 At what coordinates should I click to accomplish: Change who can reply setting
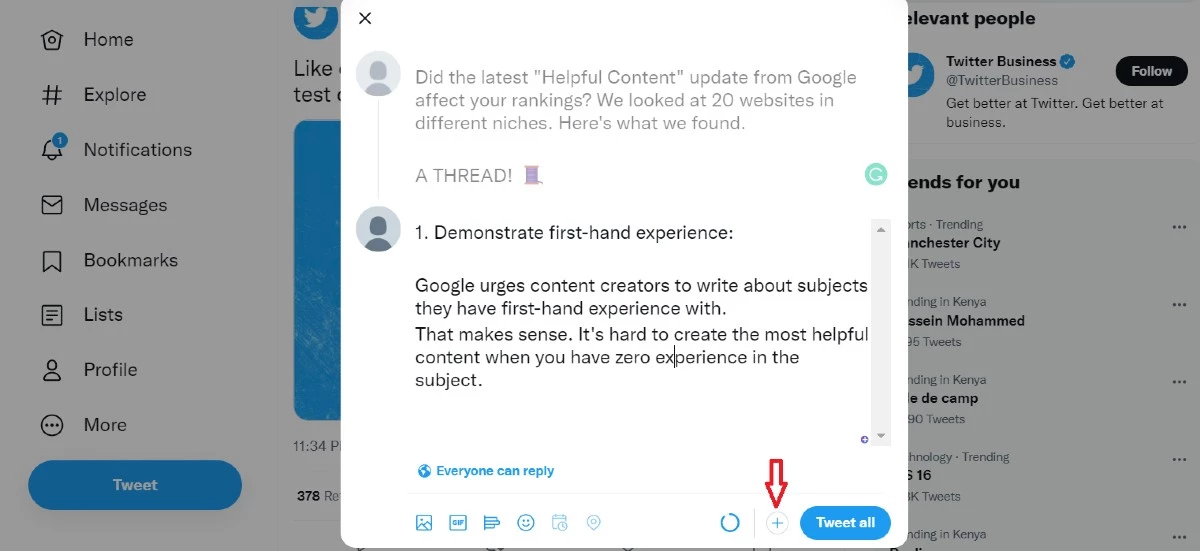pos(486,471)
